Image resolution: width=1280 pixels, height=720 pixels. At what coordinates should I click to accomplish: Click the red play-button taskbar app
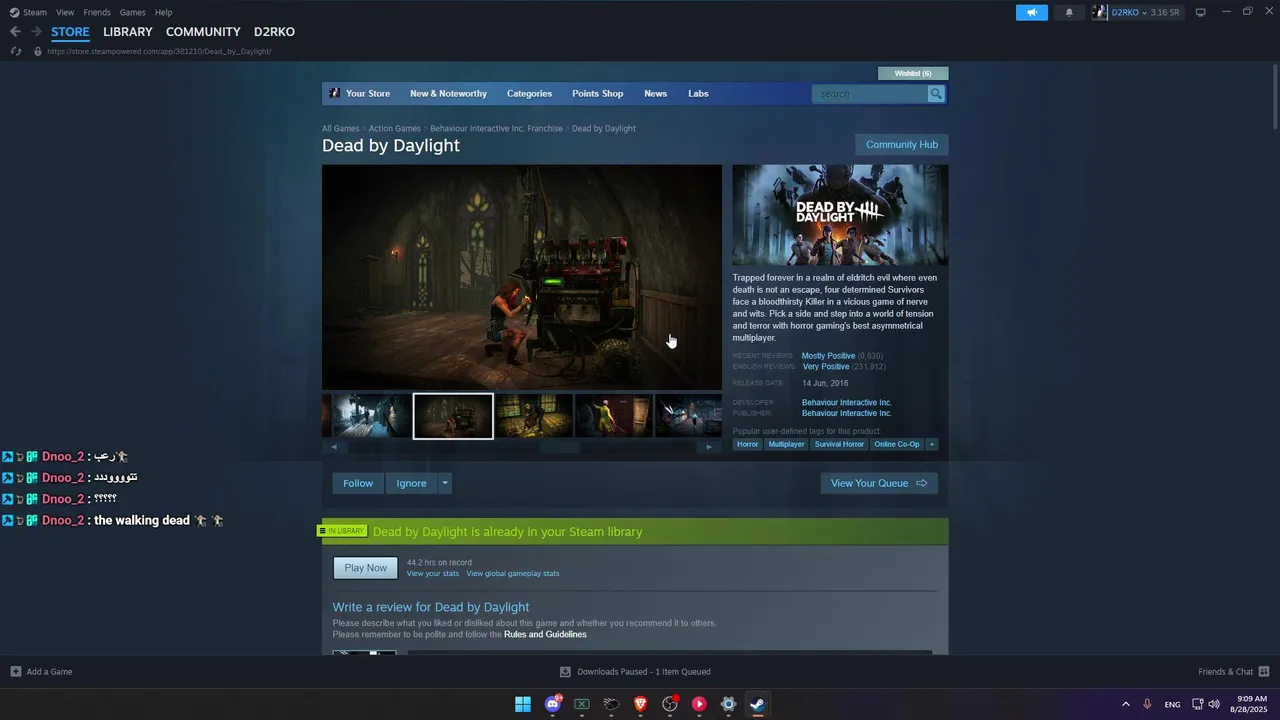(x=699, y=704)
